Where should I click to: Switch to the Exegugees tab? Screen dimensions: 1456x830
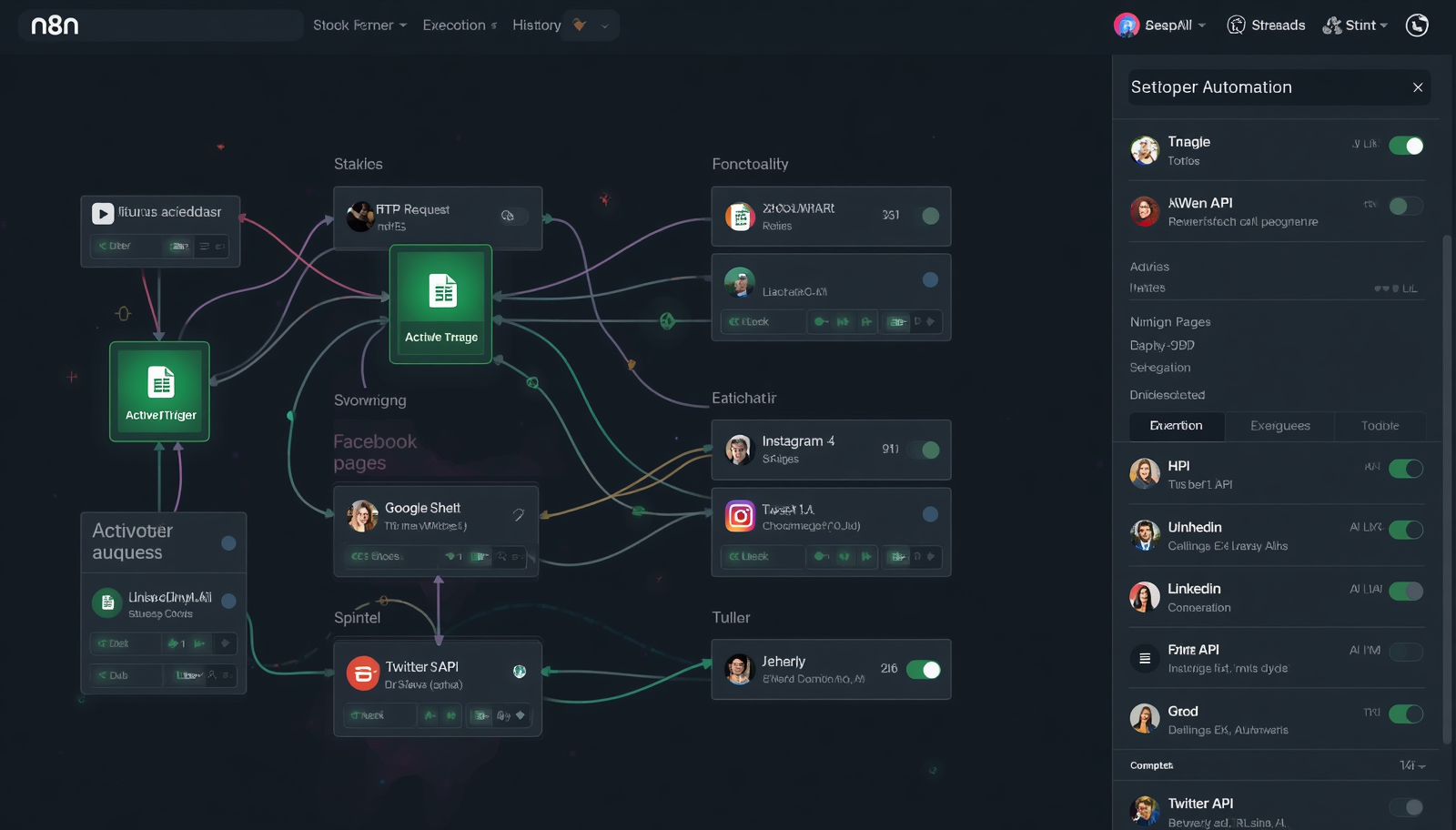[x=1279, y=426]
